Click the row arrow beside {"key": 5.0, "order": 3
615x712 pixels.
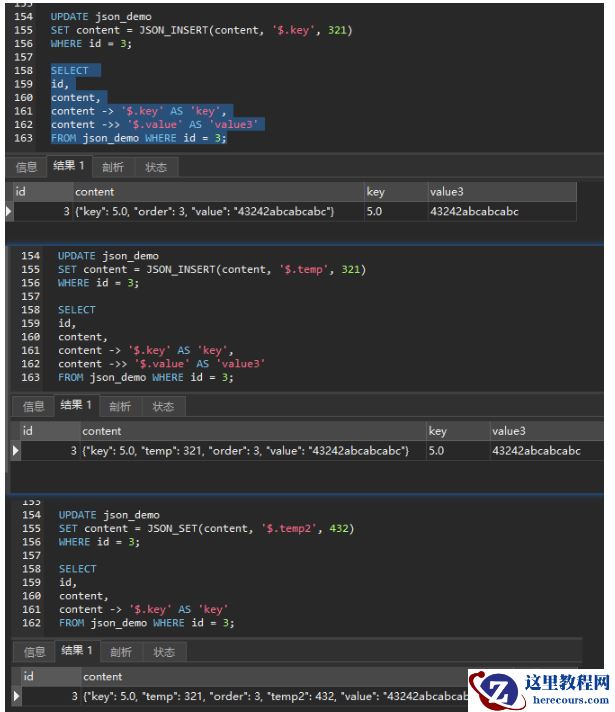8,212
